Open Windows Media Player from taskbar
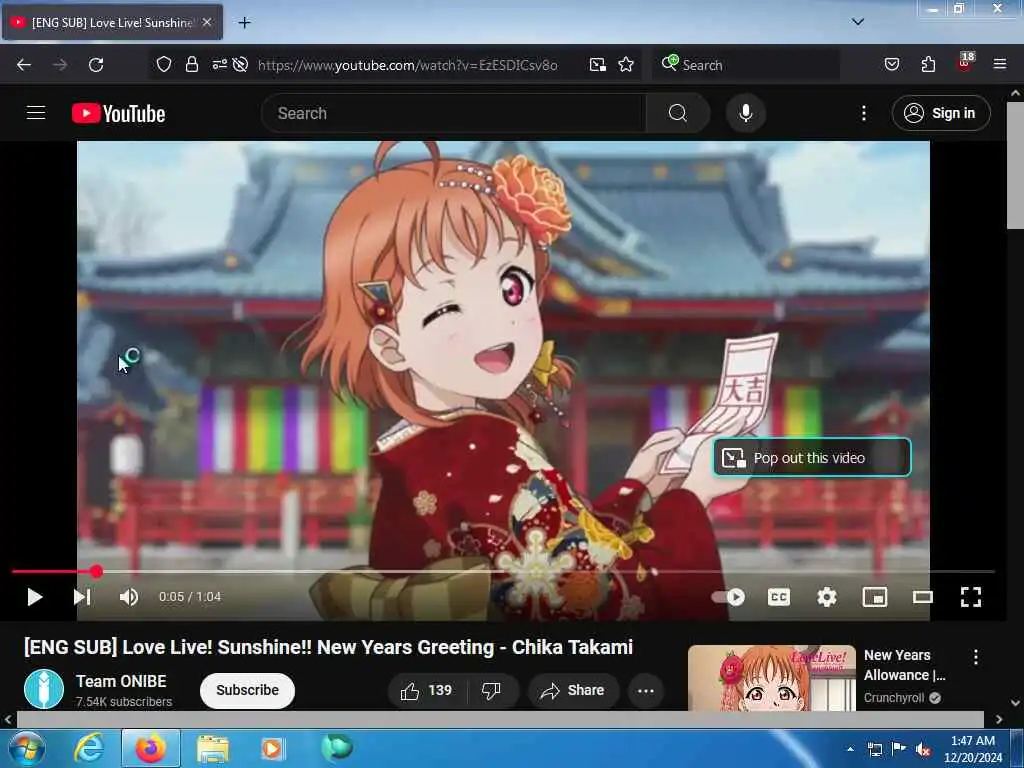The width and height of the screenshot is (1024, 768). click(272, 748)
